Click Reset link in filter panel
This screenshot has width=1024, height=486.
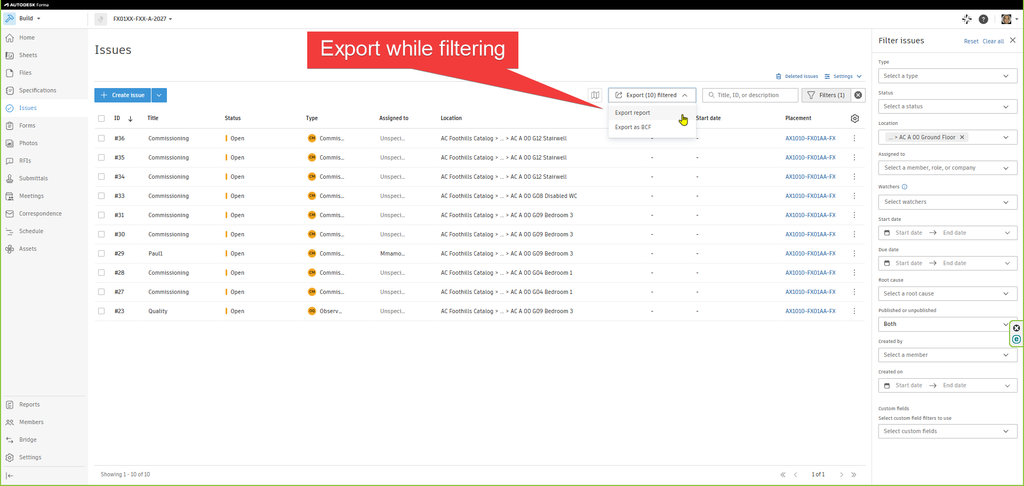[971, 41]
